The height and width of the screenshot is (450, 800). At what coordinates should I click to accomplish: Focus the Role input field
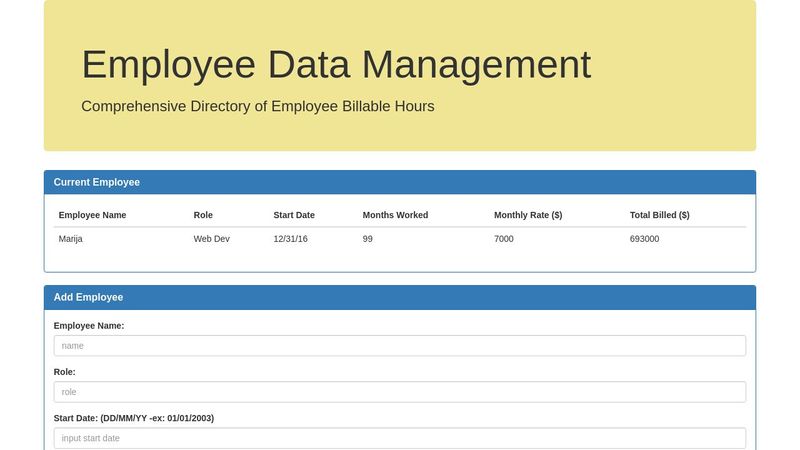399,392
